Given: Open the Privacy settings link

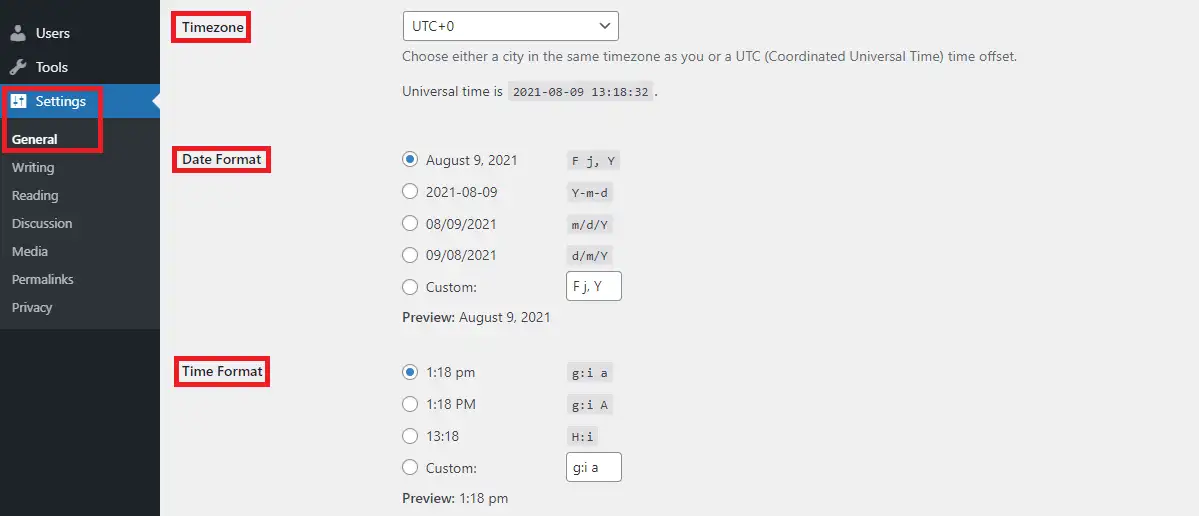Looking at the screenshot, I should pos(32,307).
